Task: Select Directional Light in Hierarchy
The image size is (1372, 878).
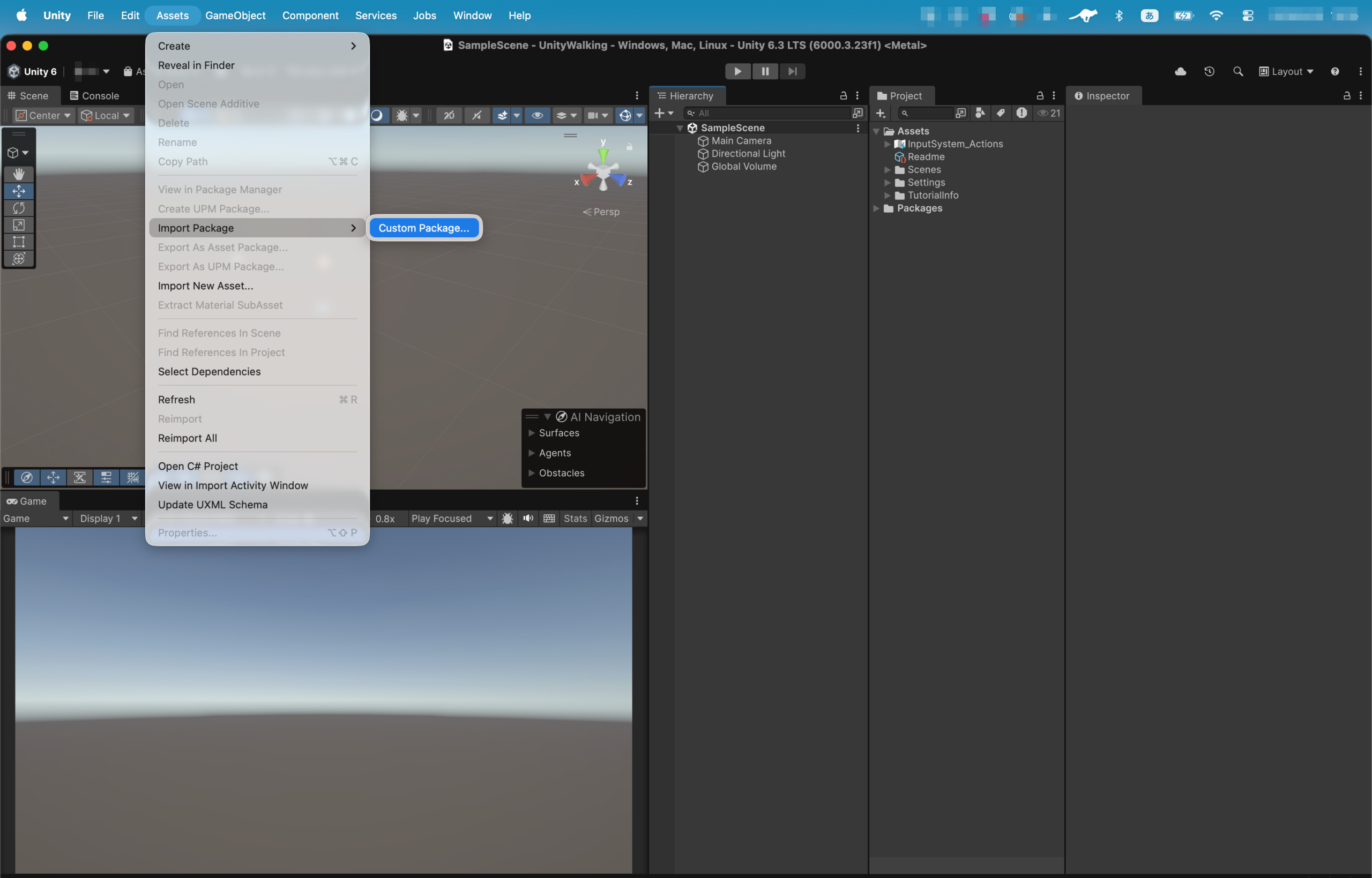Action: (x=748, y=153)
